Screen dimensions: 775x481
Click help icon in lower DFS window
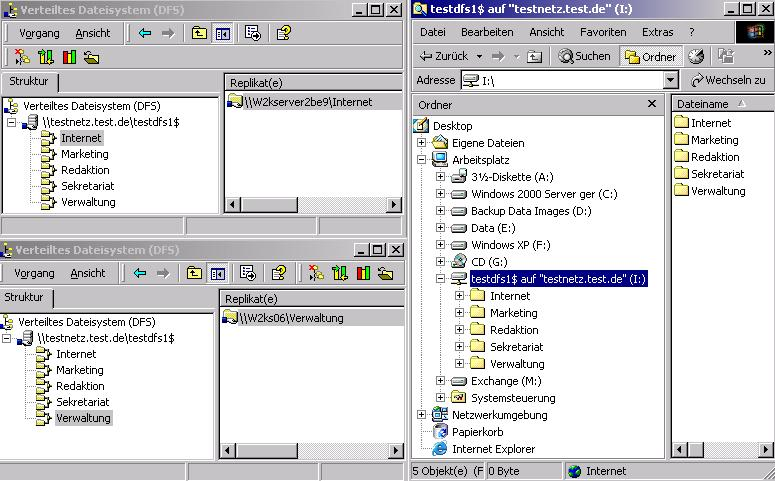(279, 273)
